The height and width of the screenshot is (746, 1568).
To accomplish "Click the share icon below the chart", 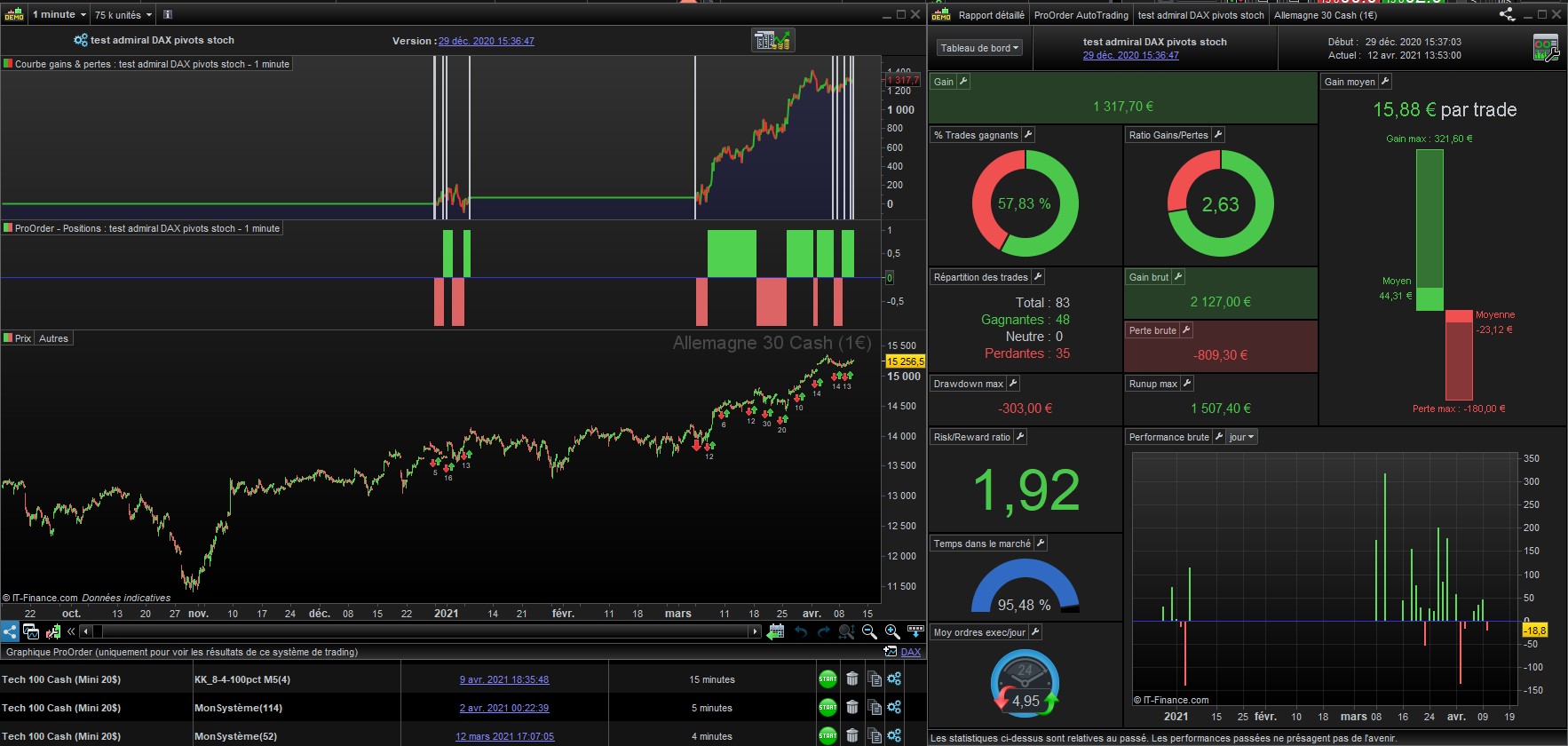I will click(x=10, y=631).
